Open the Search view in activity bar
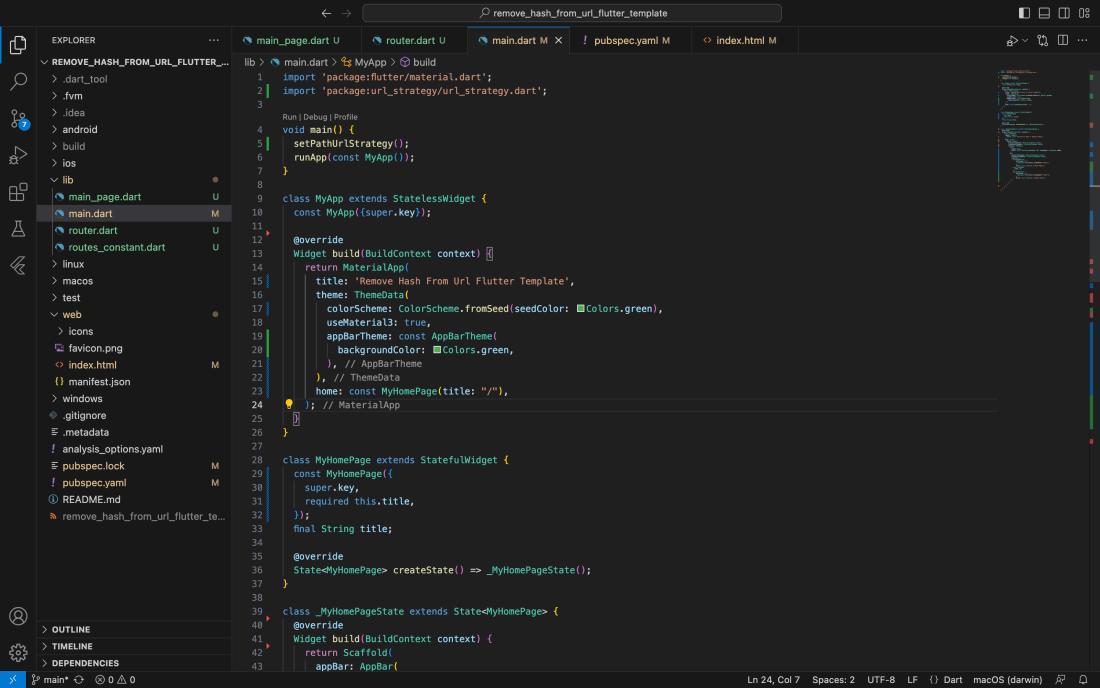 pyautogui.click(x=18, y=81)
